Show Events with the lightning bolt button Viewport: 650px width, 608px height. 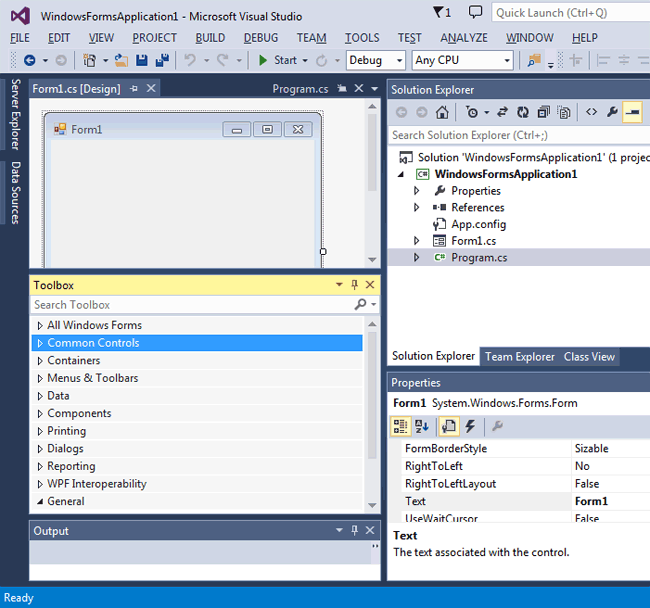point(470,426)
